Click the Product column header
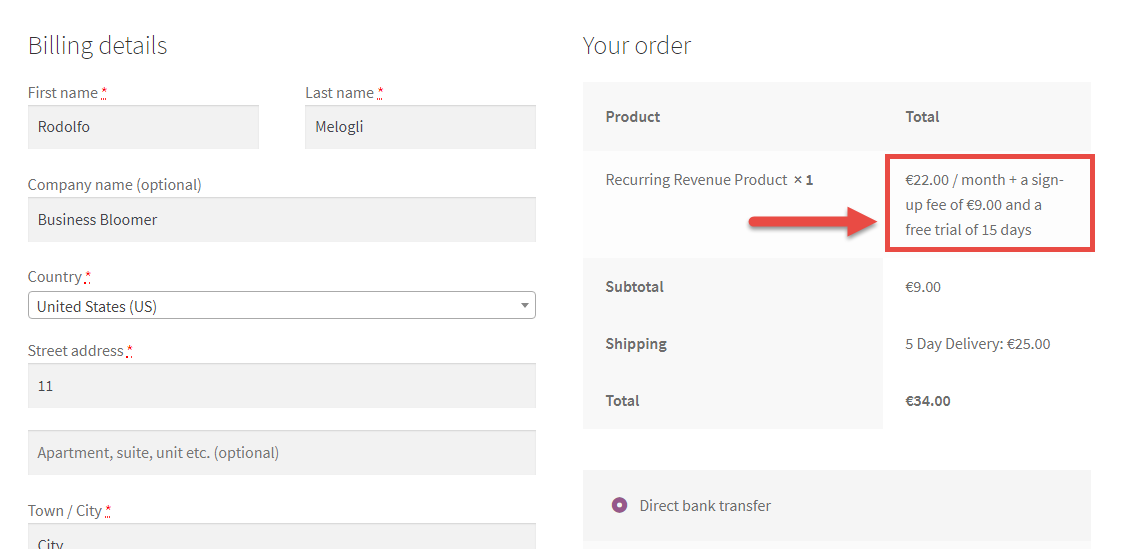 (x=632, y=116)
